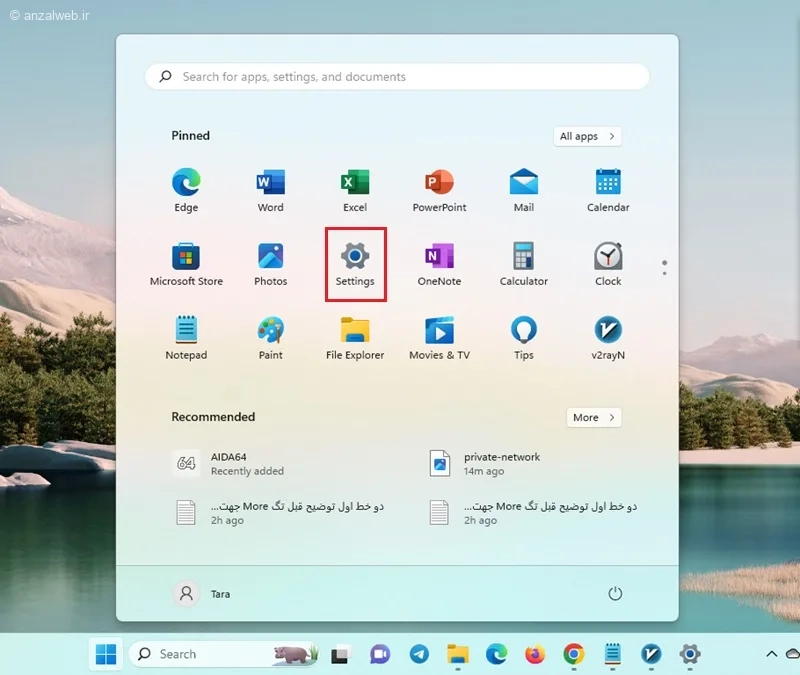The height and width of the screenshot is (675, 800).
Task: Open the Tara user account menu
Action: pyautogui.click(x=202, y=594)
